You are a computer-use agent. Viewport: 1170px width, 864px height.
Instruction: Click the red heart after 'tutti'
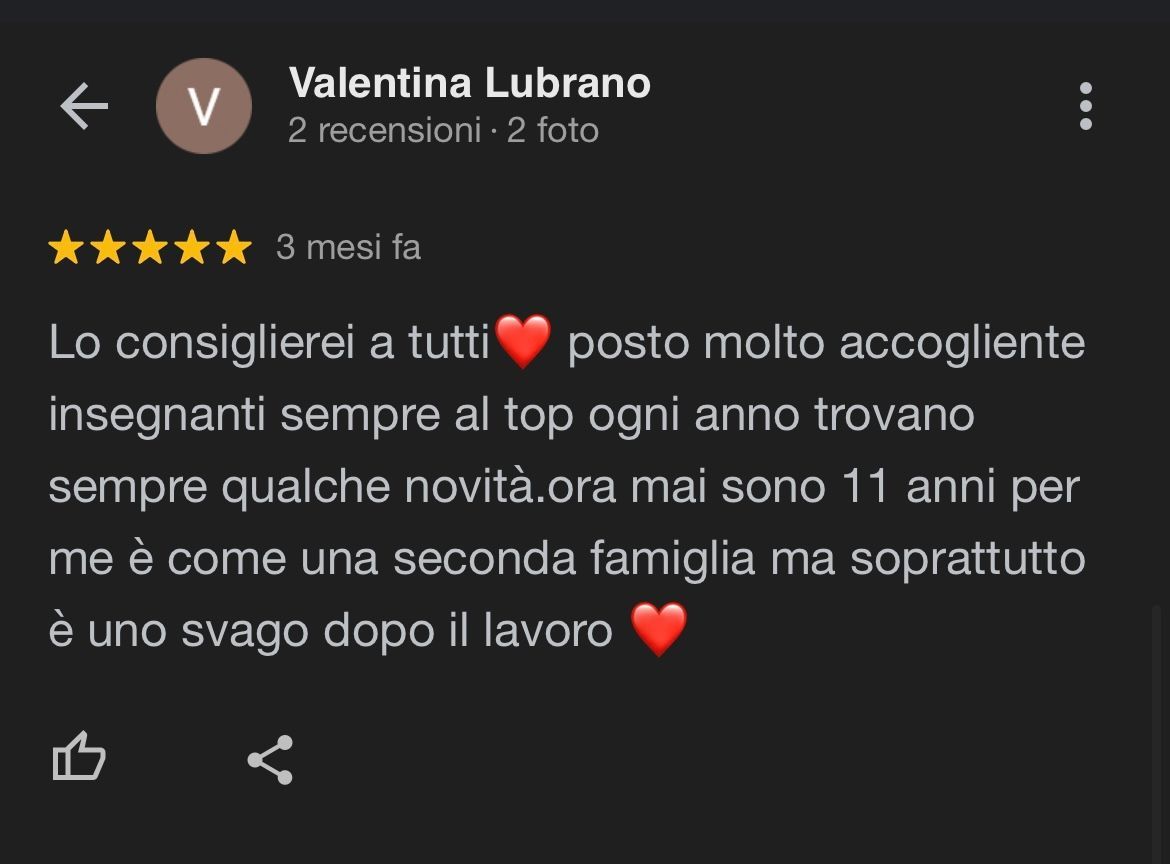523,341
